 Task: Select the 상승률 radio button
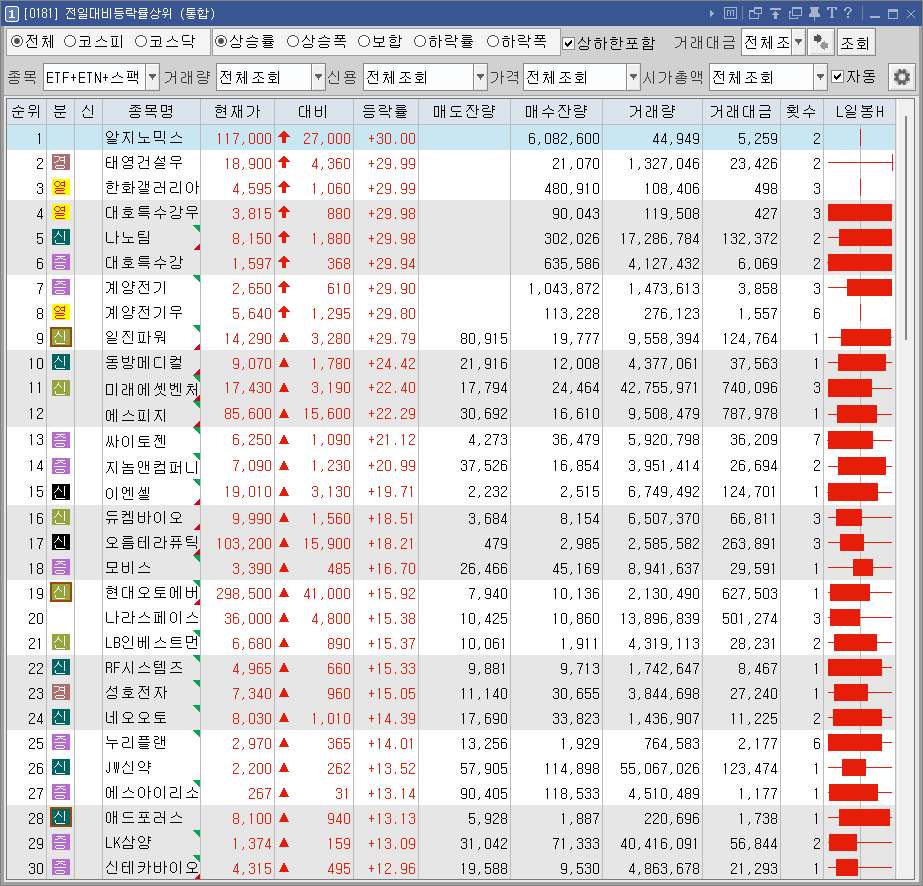(x=221, y=41)
